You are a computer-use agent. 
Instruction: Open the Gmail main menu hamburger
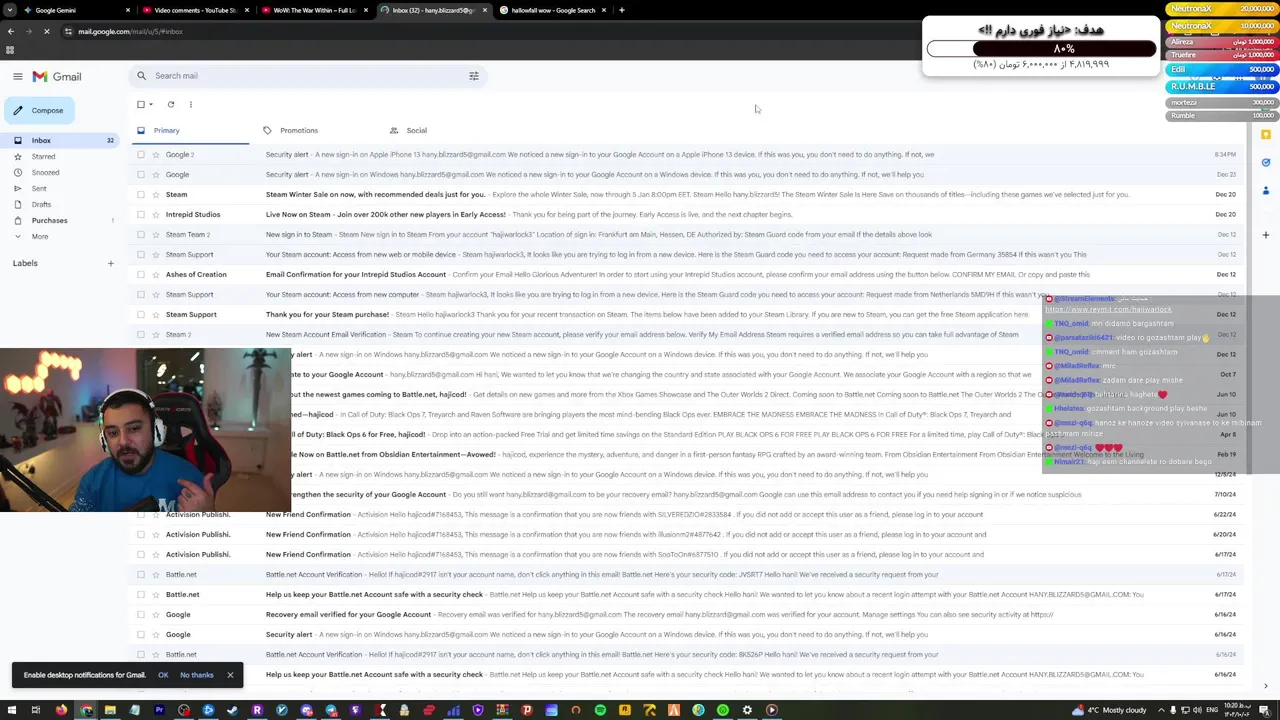pyautogui.click(x=18, y=76)
